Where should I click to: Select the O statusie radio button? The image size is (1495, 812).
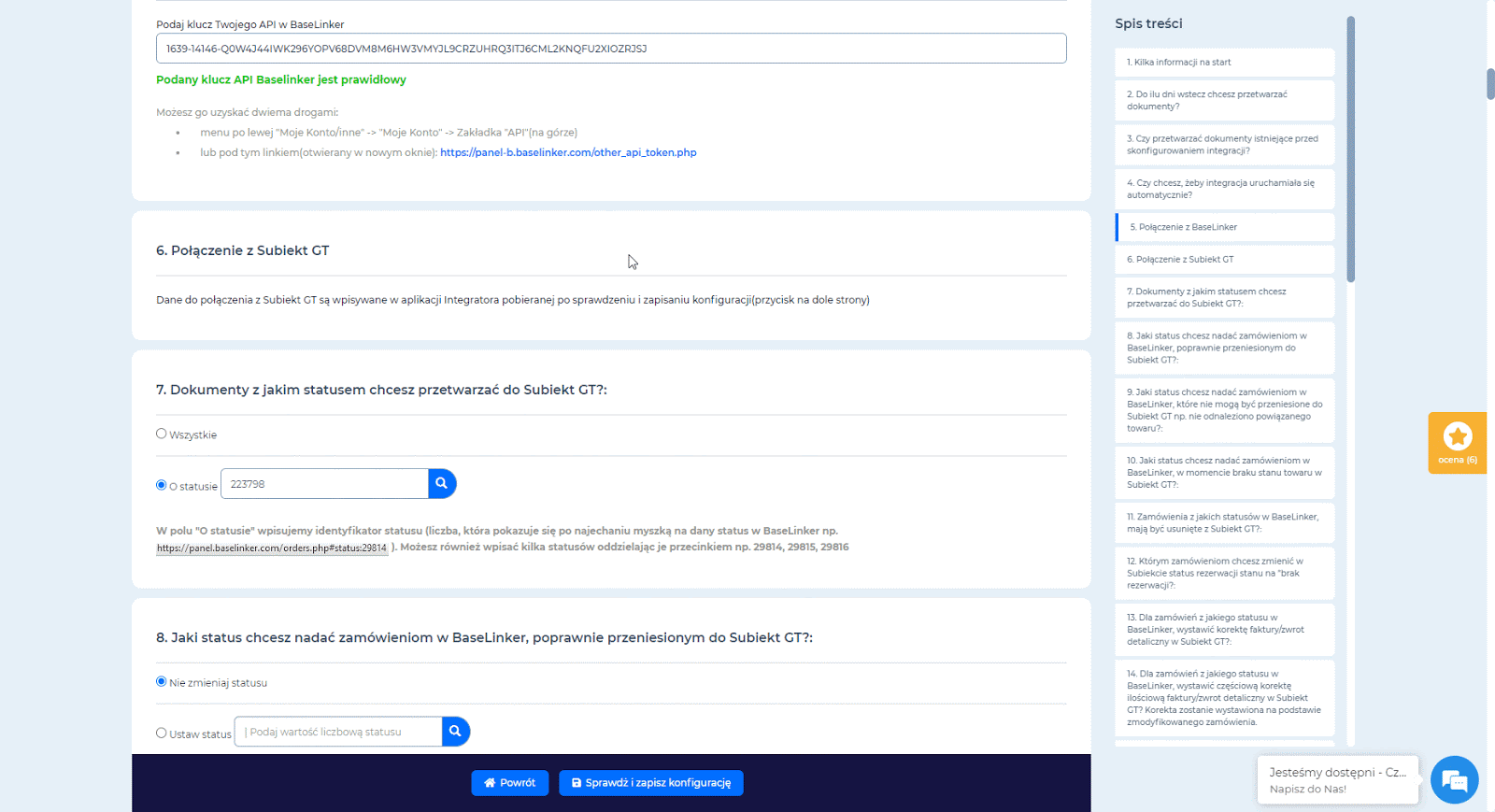click(162, 485)
